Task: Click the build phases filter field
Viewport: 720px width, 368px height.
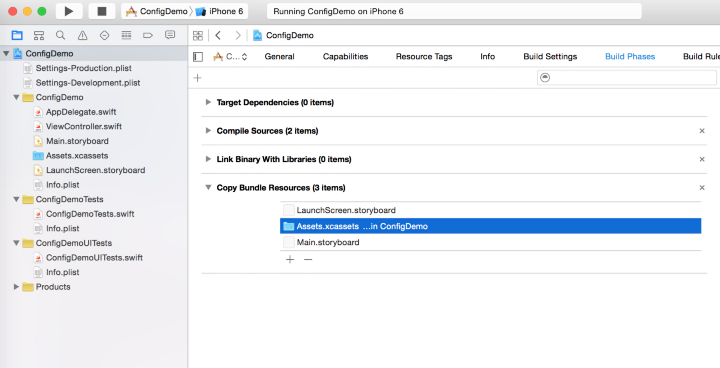Action: point(626,78)
